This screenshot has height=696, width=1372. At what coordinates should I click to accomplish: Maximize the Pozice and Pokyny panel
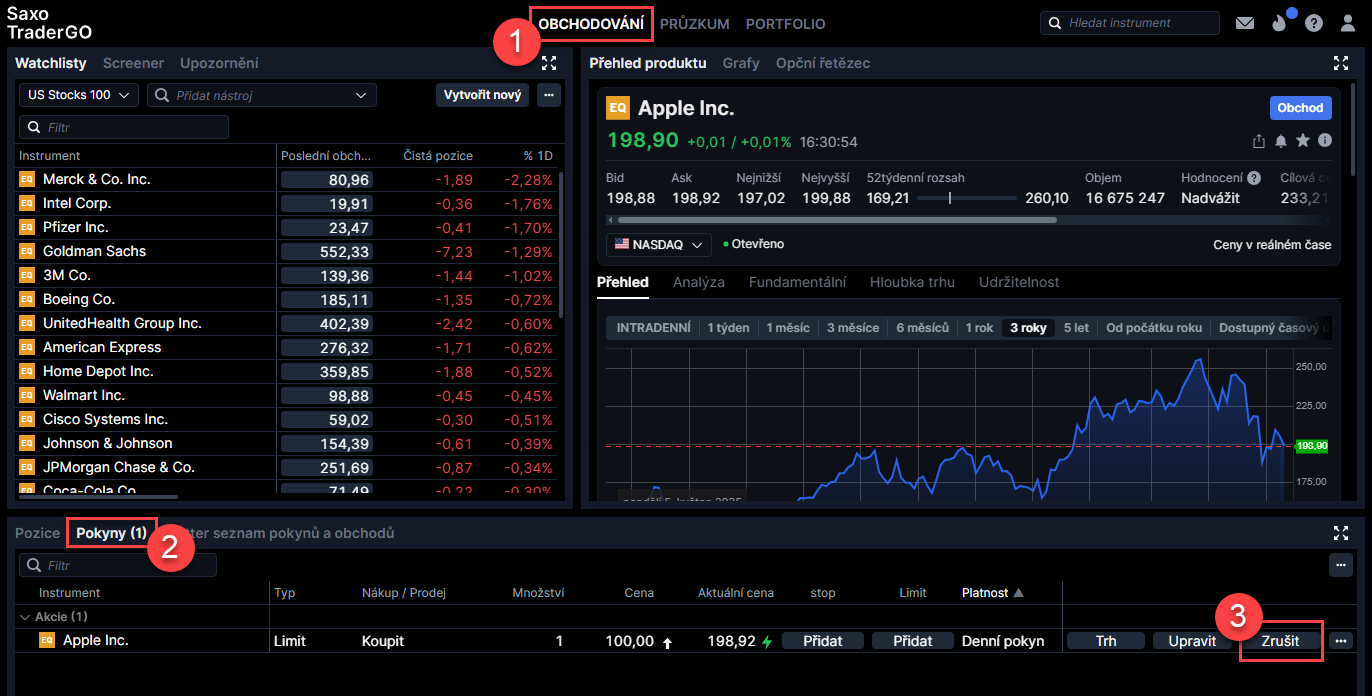tap(1341, 533)
